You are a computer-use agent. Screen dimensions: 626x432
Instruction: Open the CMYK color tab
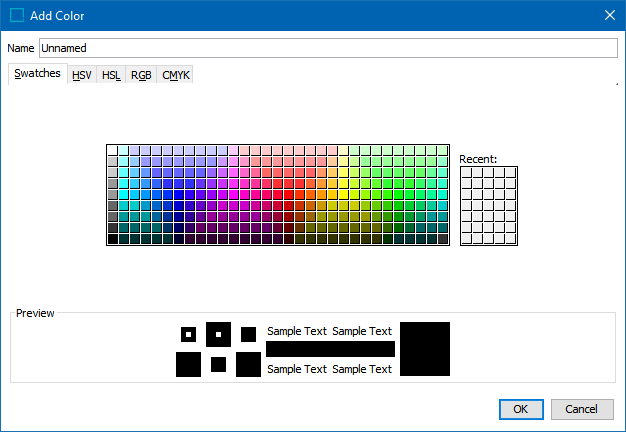coord(176,75)
